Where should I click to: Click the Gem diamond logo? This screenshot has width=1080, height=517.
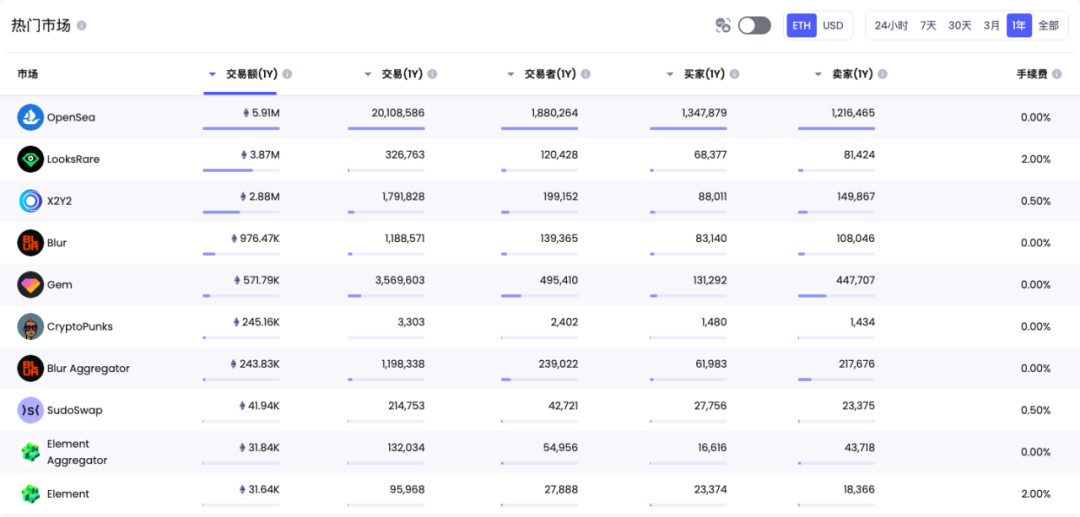tap(30, 284)
